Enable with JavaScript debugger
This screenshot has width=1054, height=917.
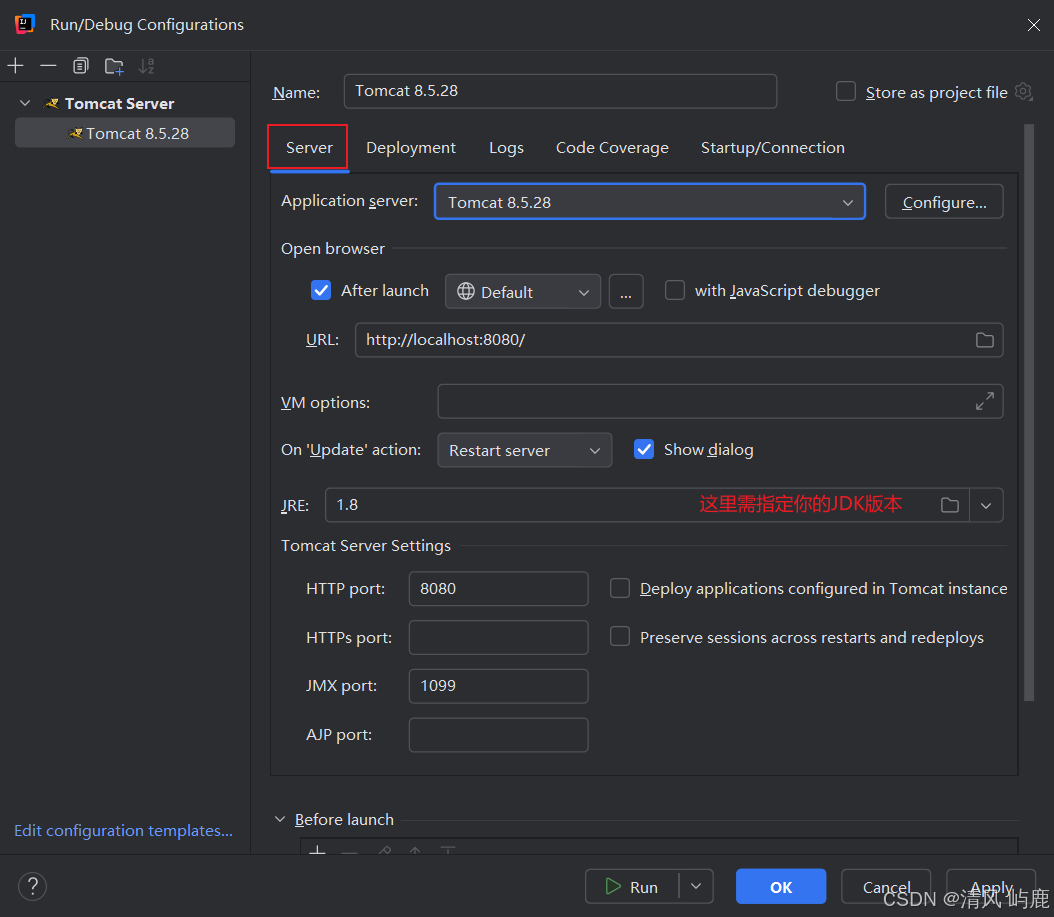click(675, 290)
